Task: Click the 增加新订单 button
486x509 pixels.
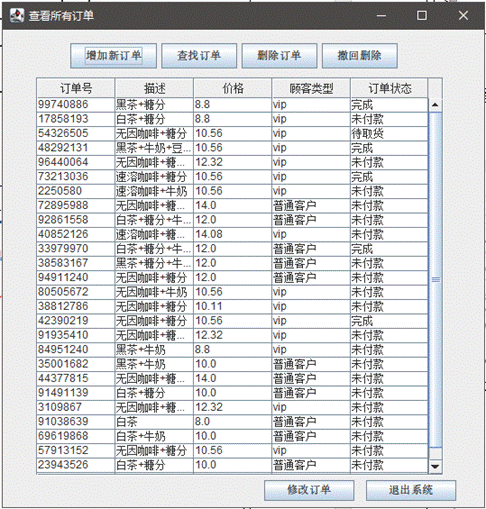Action: [x=113, y=56]
